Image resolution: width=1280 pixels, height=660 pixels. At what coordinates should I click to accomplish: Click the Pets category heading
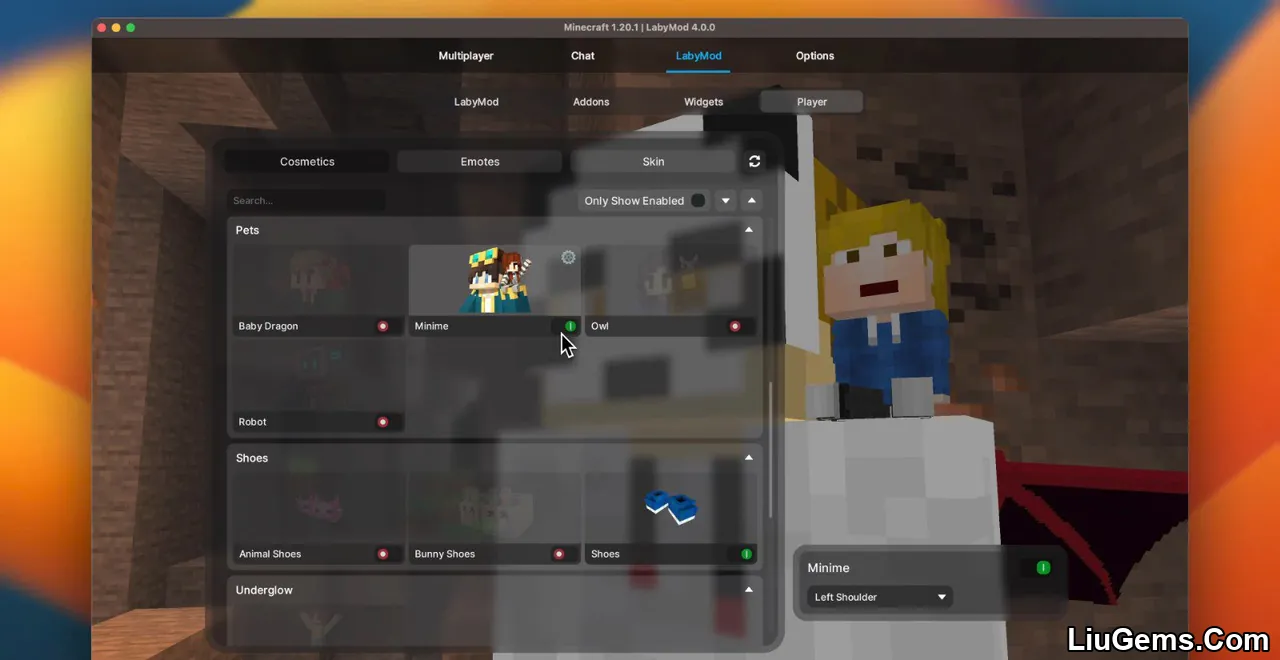tap(247, 230)
